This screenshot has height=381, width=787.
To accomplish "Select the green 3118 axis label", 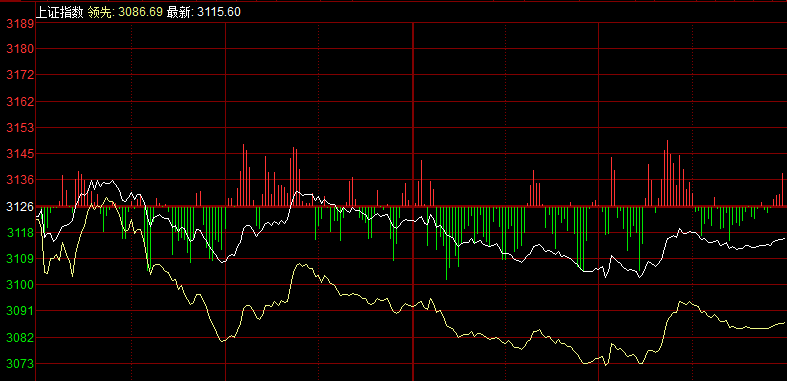I will tap(21, 232).
